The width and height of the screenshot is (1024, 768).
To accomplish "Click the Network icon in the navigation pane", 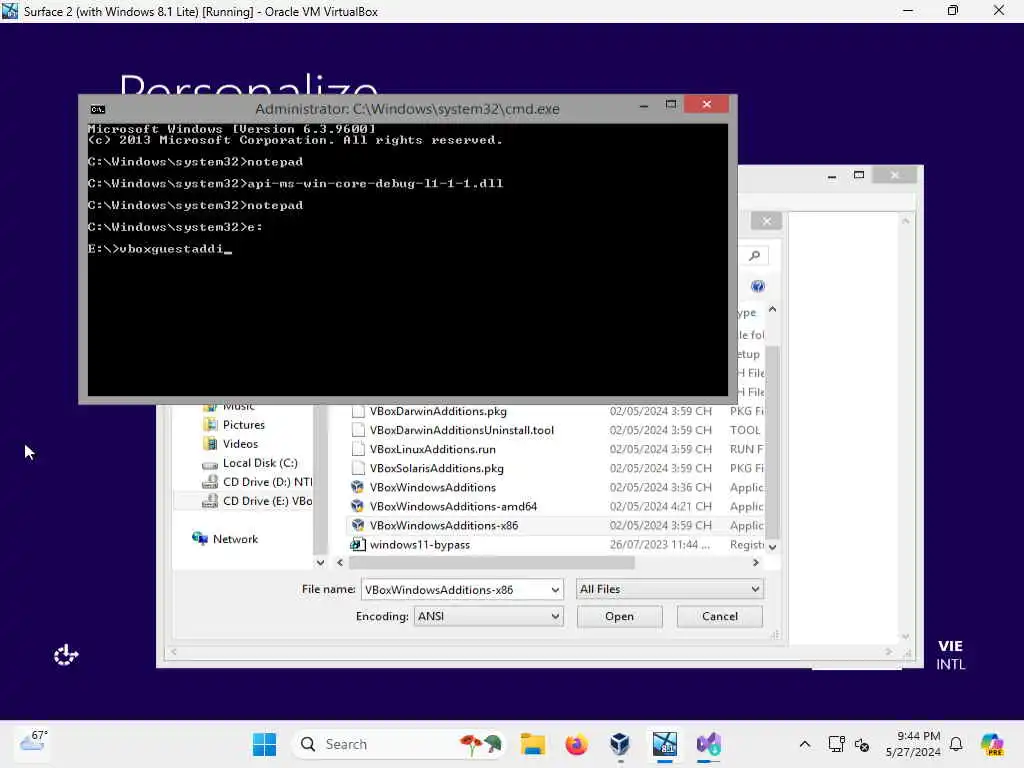I will click(200, 538).
